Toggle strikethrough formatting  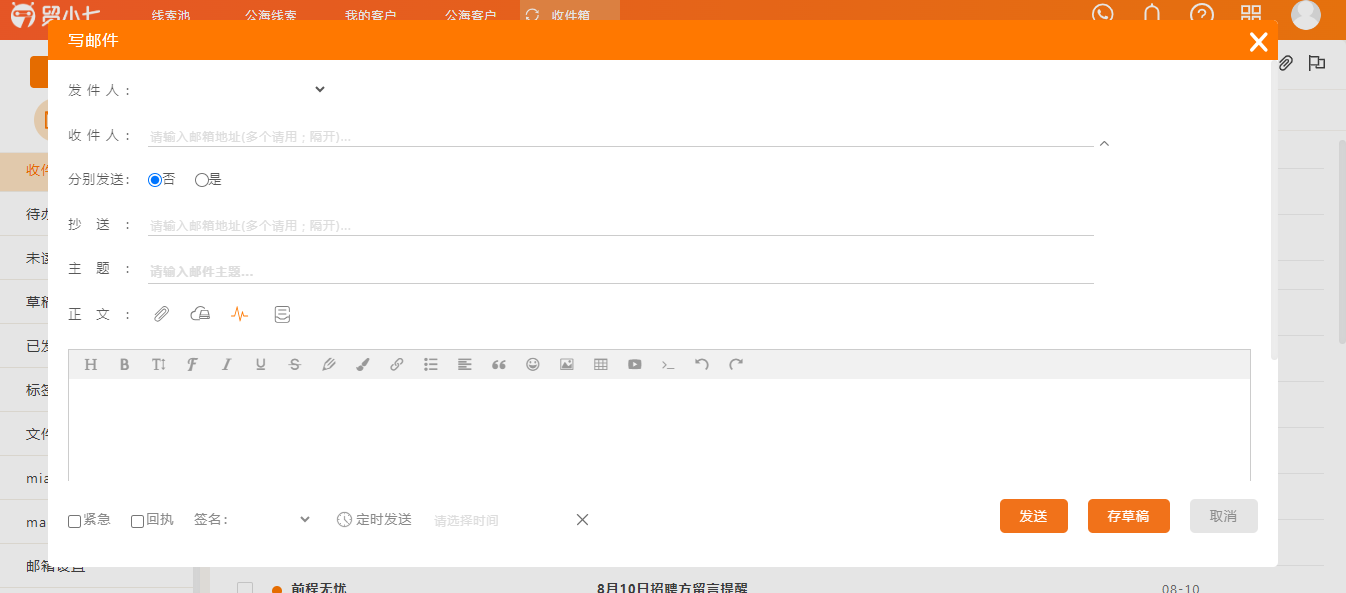(295, 365)
